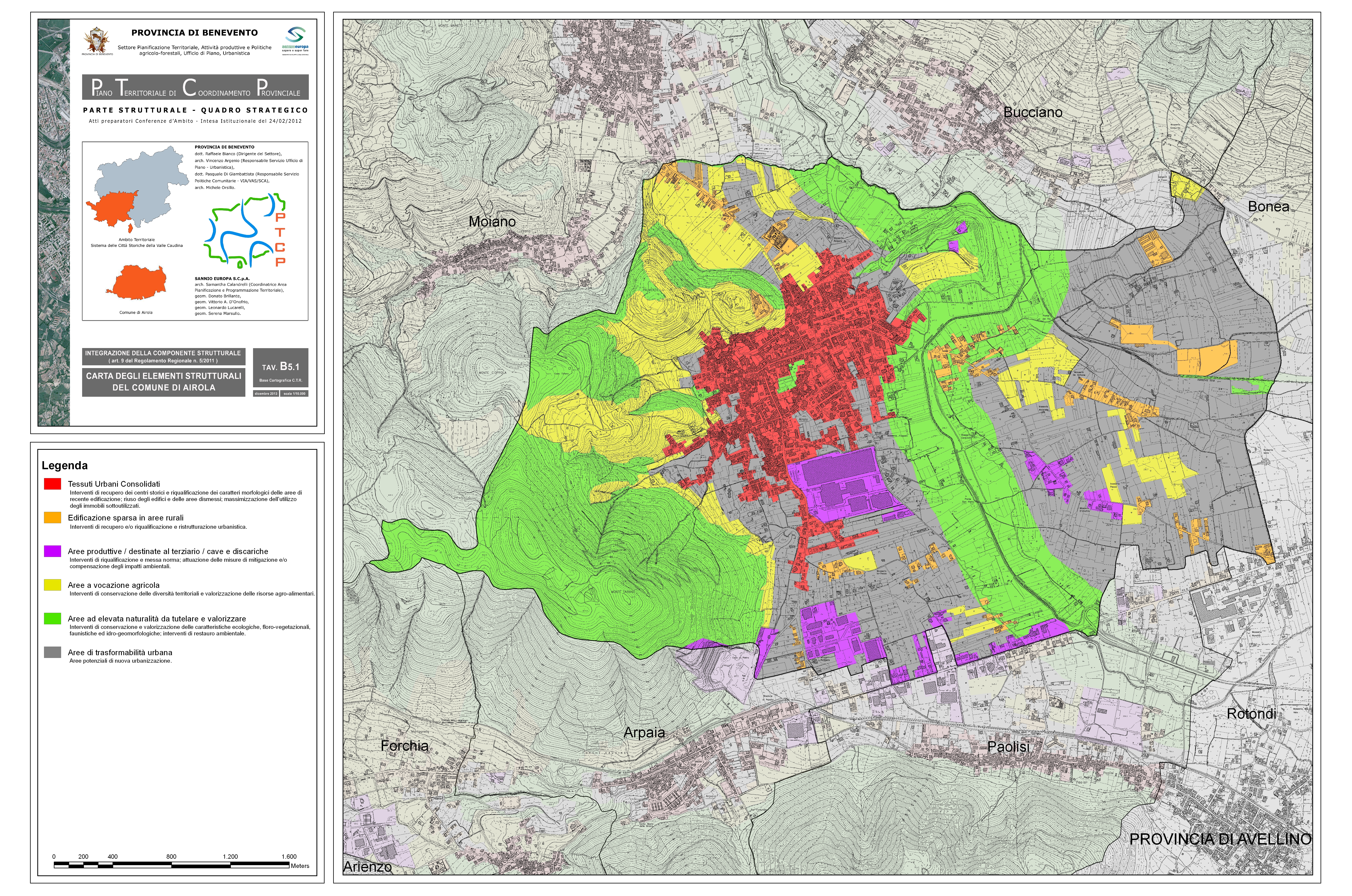The image size is (1352, 896).
Task: Click the 'Forchia' map label
Action: click(404, 746)
